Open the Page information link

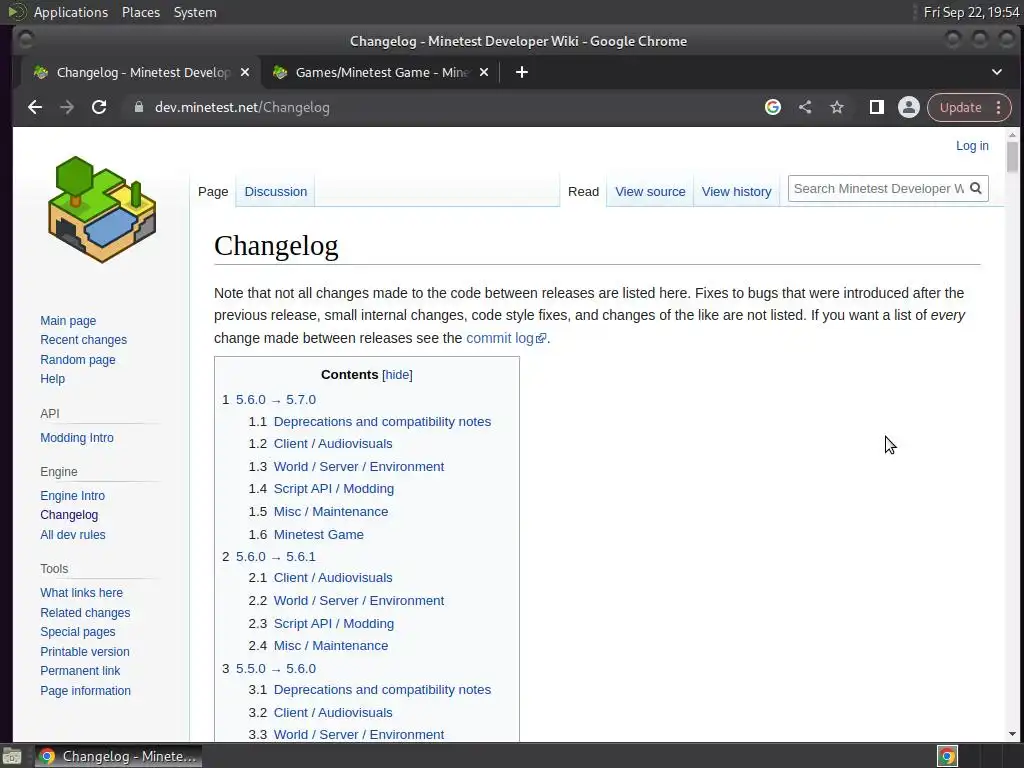(86, 690)
